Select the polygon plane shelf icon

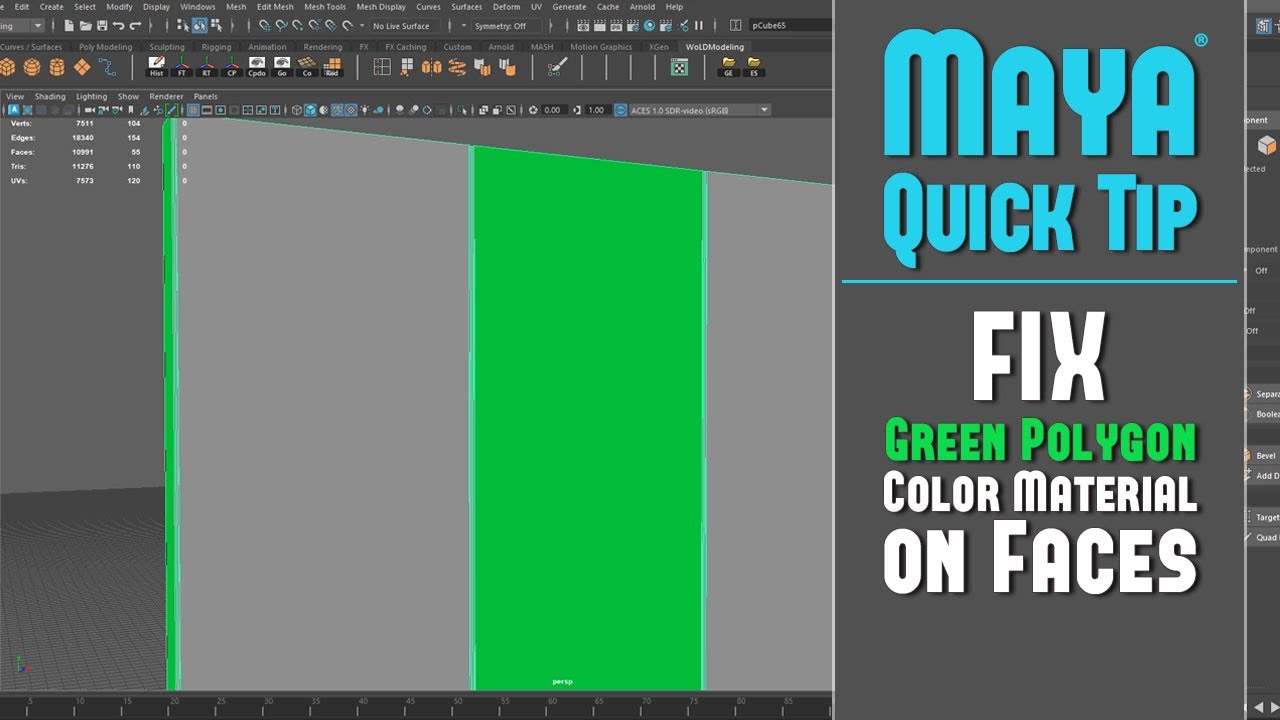82,67
